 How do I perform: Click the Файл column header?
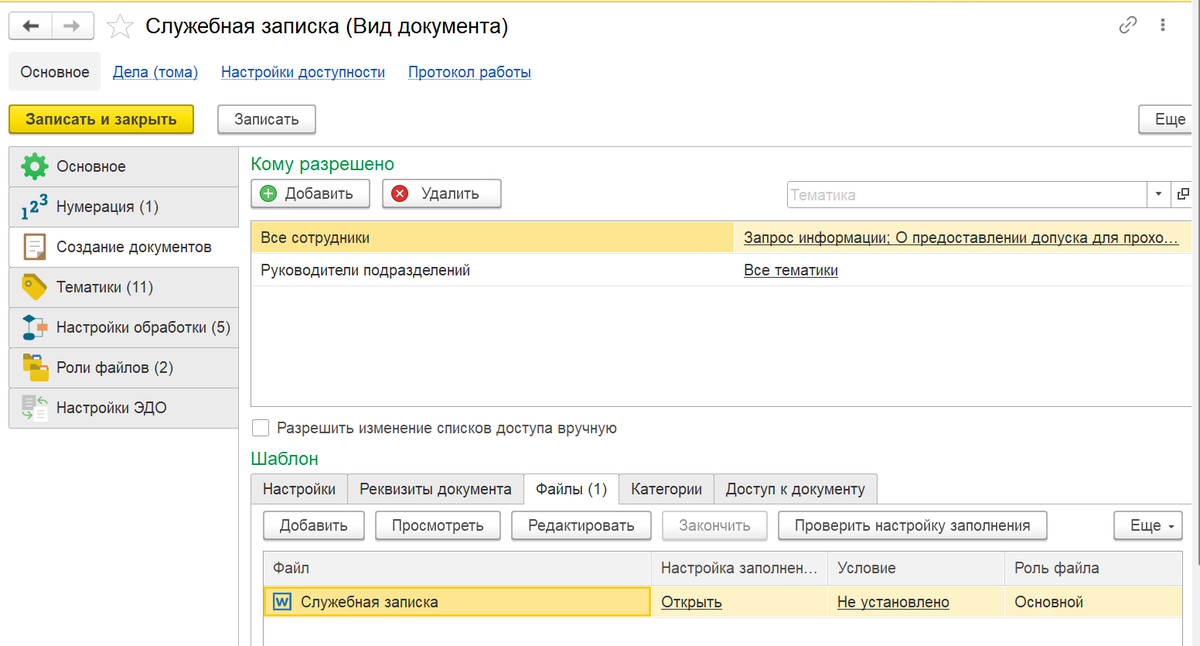(x=457, y=568)
